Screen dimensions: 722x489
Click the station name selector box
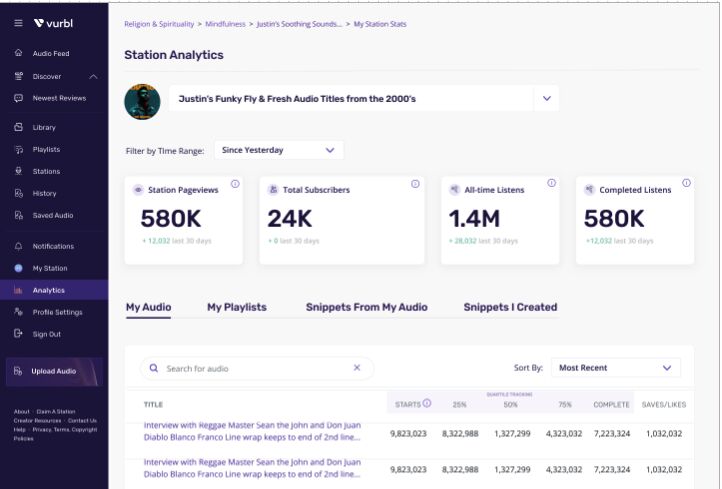tap(364, 98)
